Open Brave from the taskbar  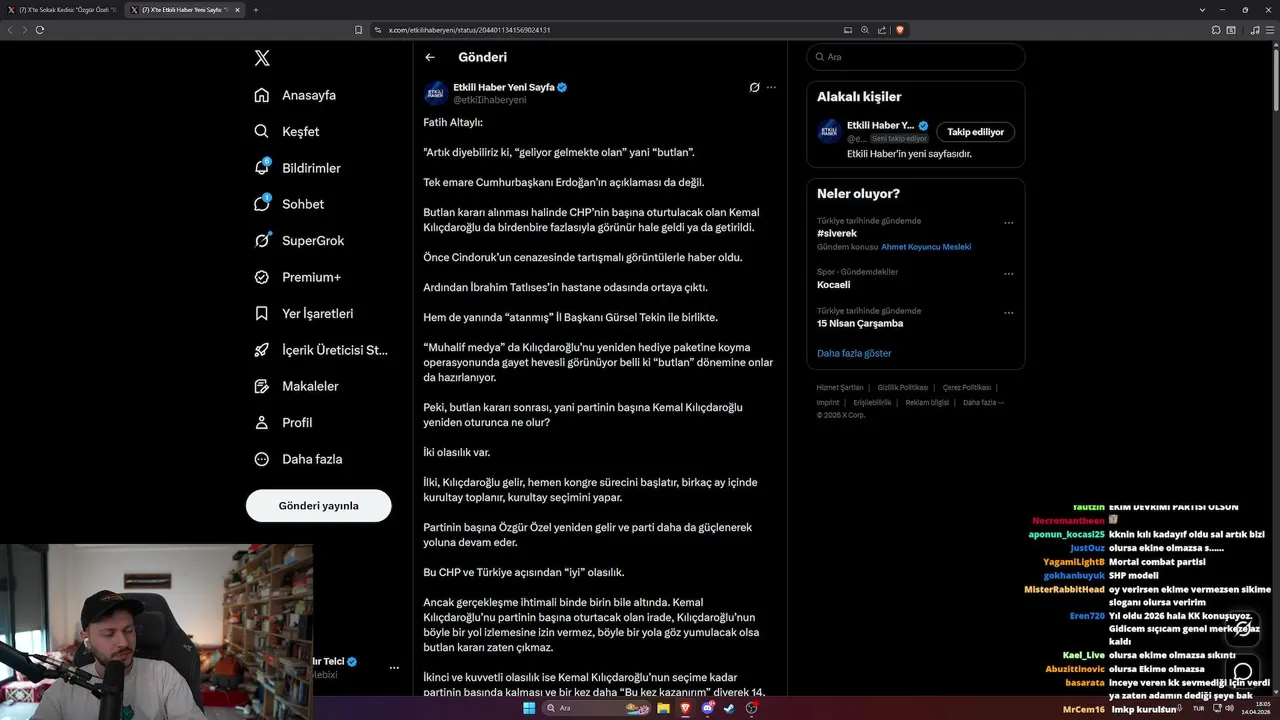tap(685, 708)
